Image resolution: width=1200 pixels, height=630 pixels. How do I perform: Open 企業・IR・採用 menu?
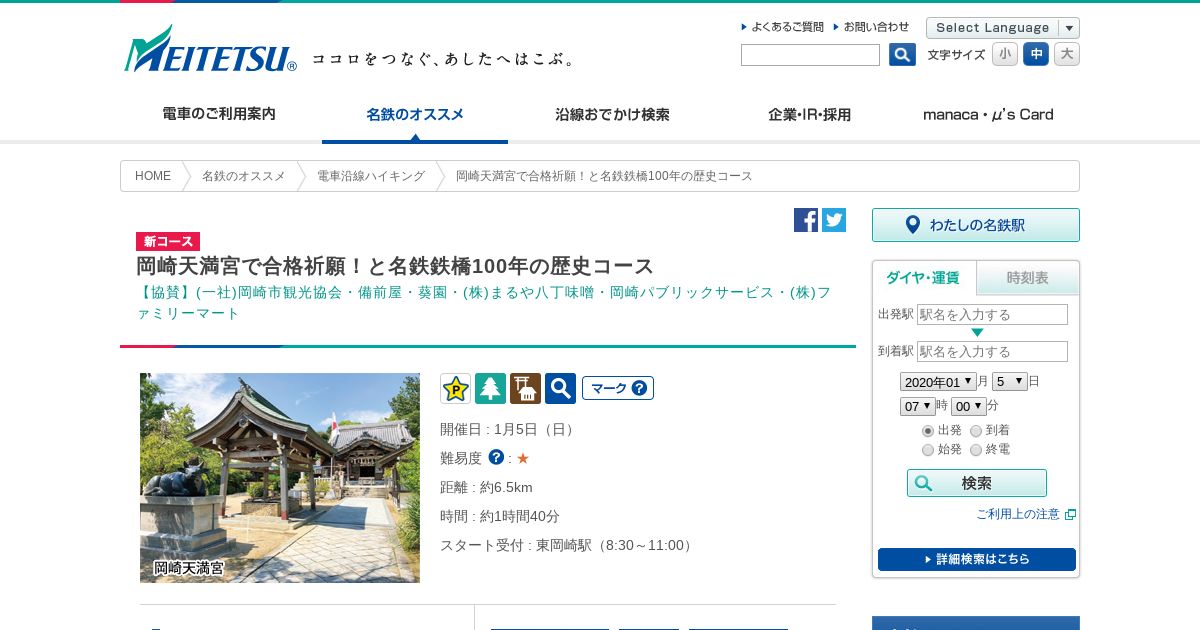pos(809,114)
